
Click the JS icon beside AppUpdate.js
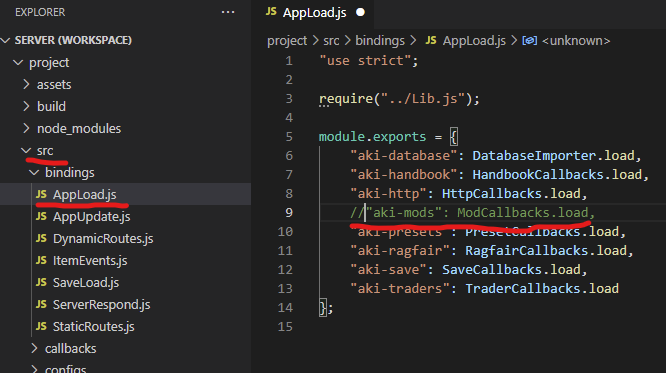pos(41,216)
